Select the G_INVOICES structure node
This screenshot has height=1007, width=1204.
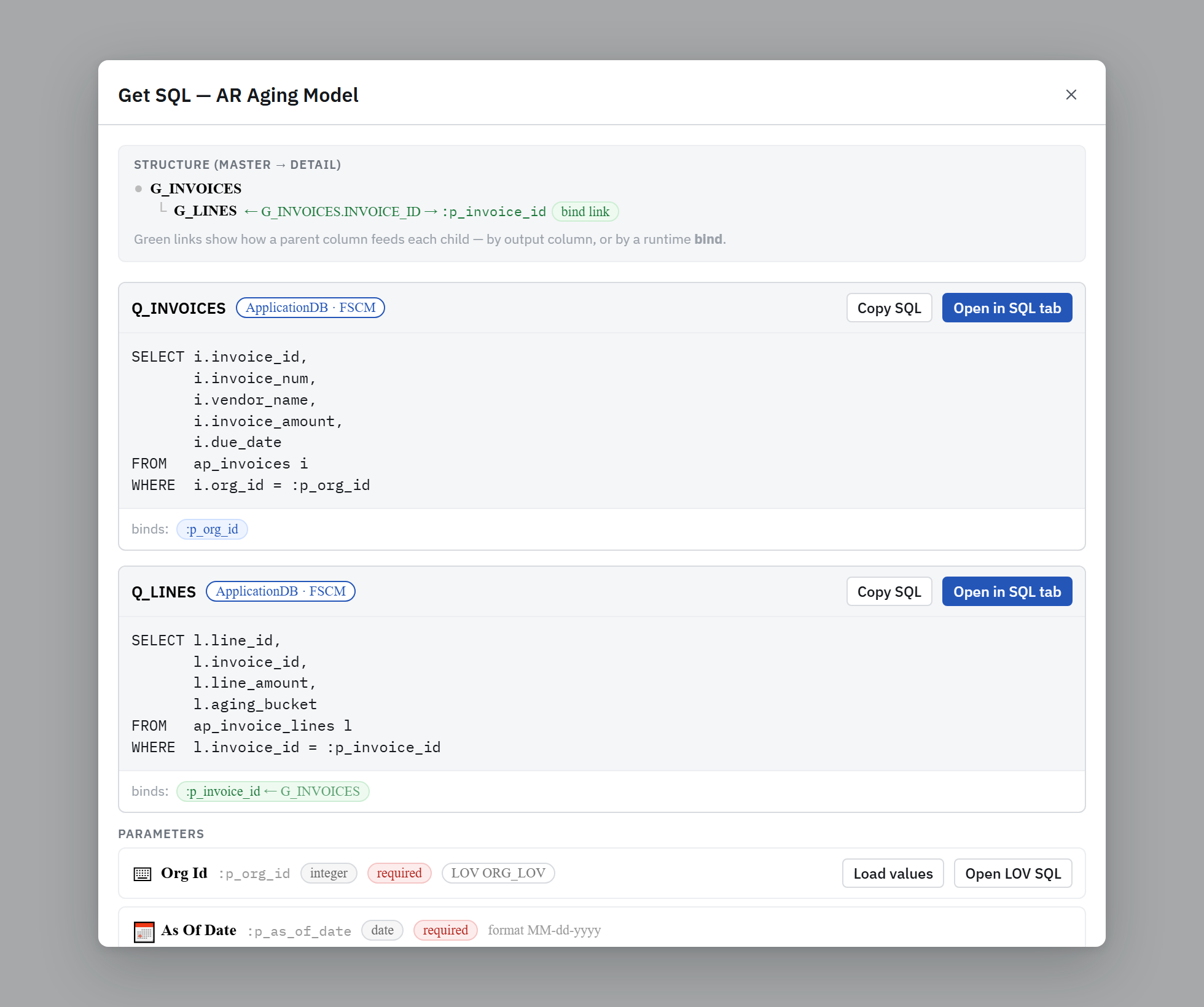click(x=195, y=189)
